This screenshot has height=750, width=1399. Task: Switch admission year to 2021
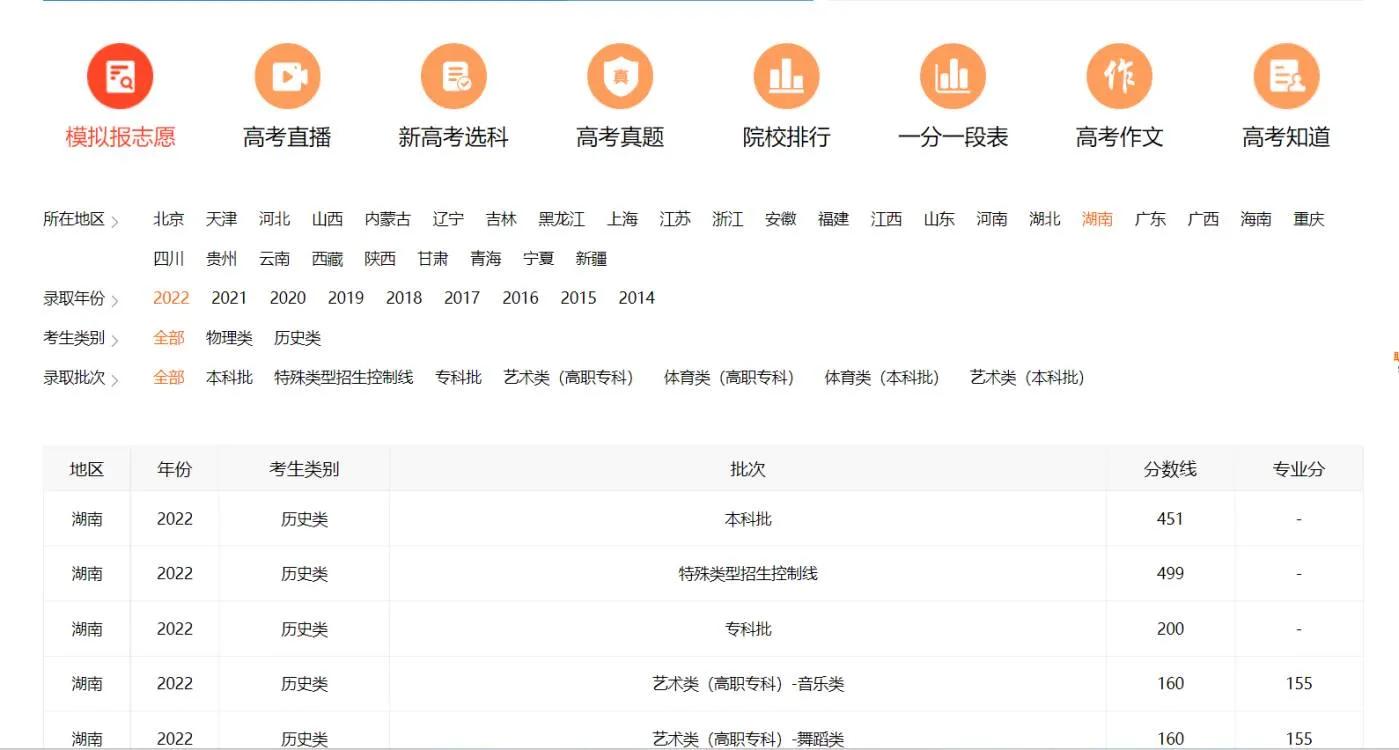click(x=229, y=297)
